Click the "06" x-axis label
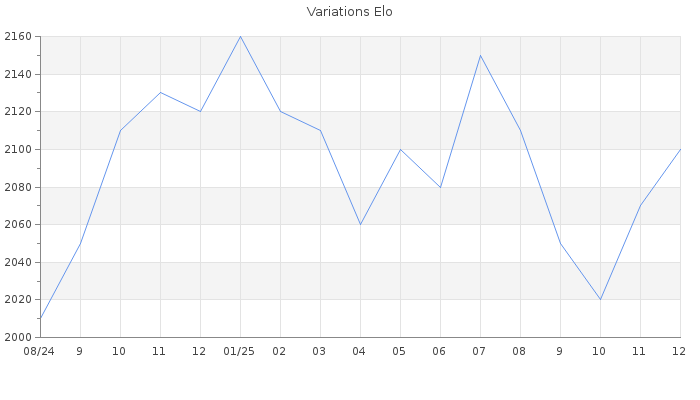 pyautogui.click(x=440, y=352)
